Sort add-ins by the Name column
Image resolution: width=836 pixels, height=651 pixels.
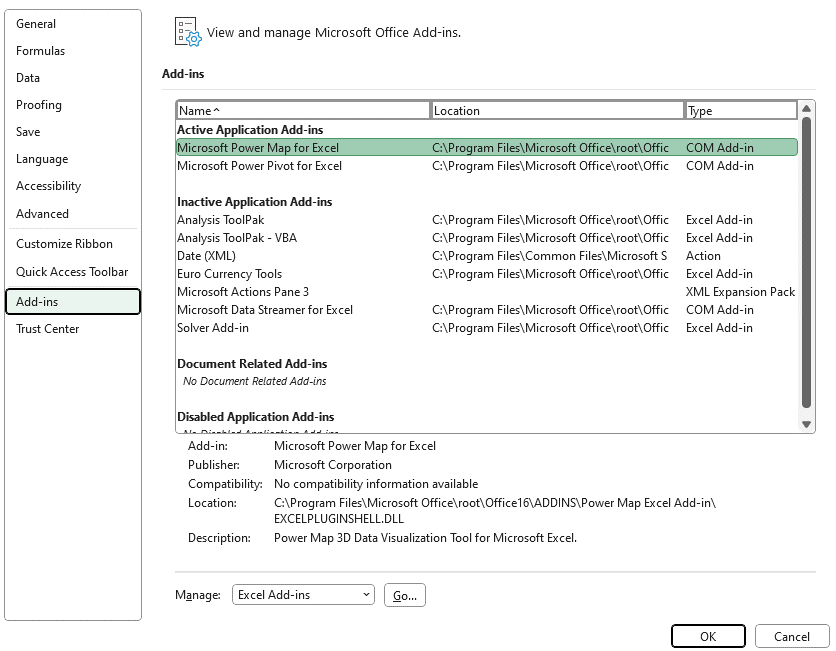click(x=303, y=111)
